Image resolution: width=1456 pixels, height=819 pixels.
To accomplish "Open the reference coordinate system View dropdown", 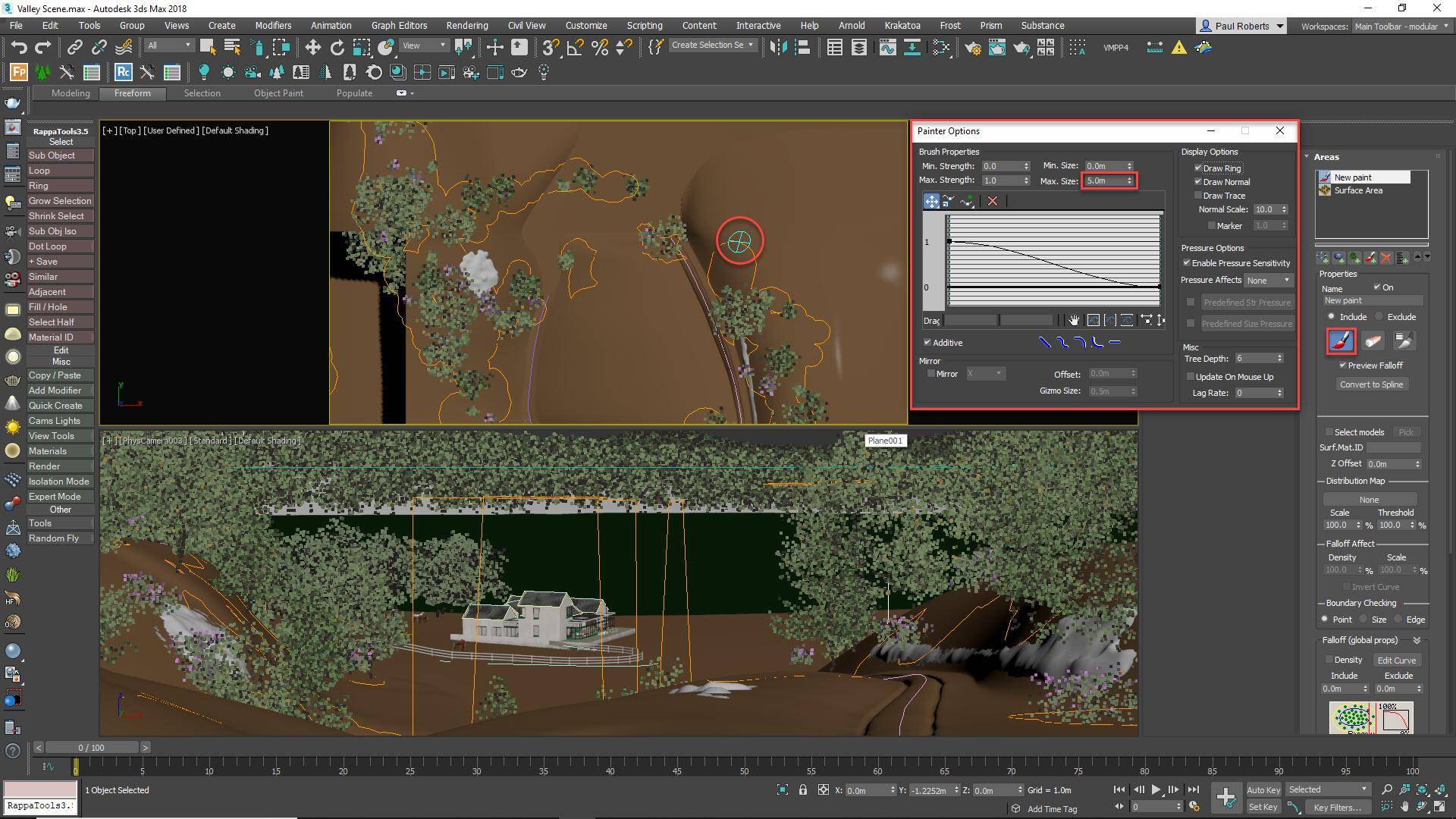I will click(423, 45).
